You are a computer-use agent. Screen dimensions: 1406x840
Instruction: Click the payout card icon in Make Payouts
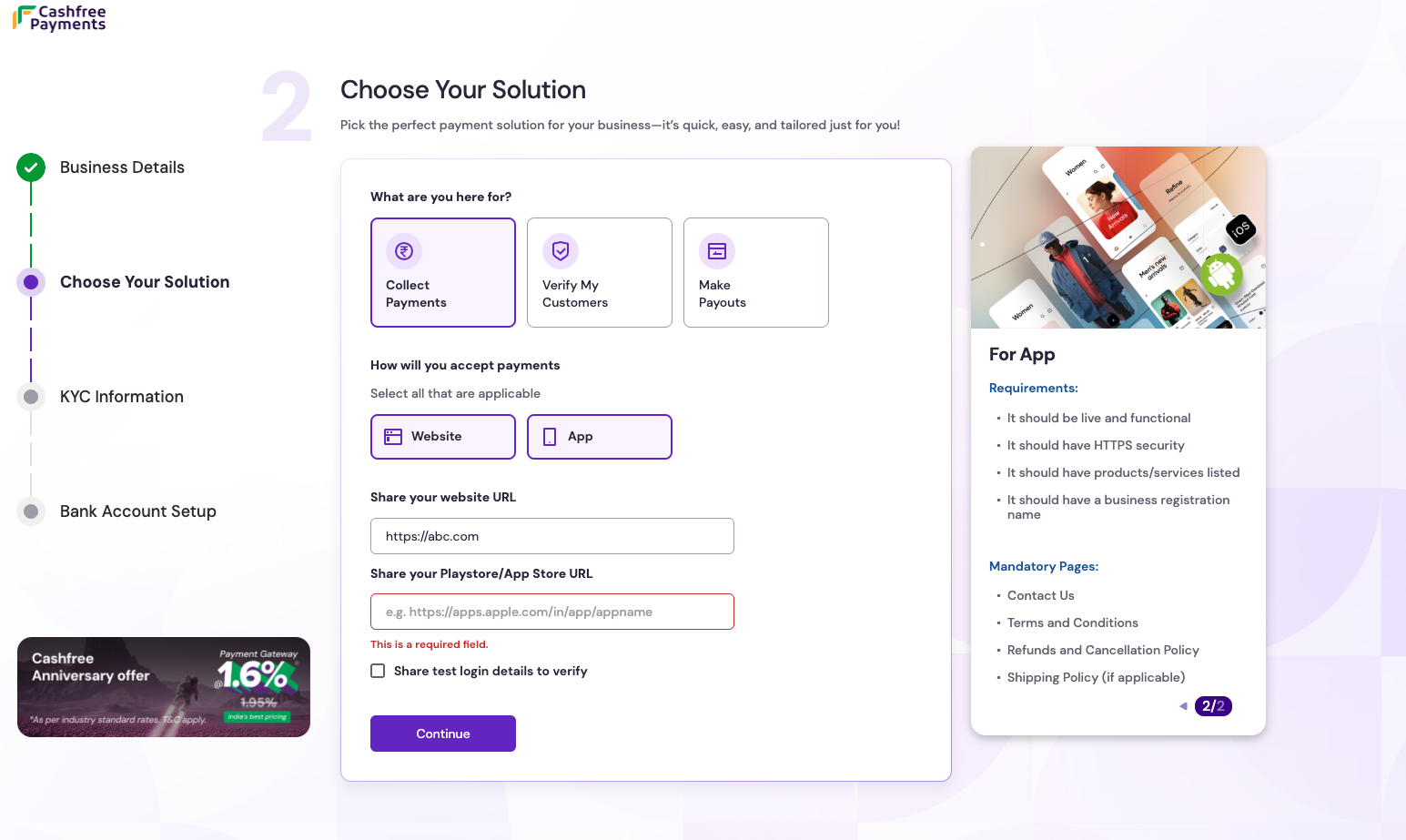coord(716,251)
